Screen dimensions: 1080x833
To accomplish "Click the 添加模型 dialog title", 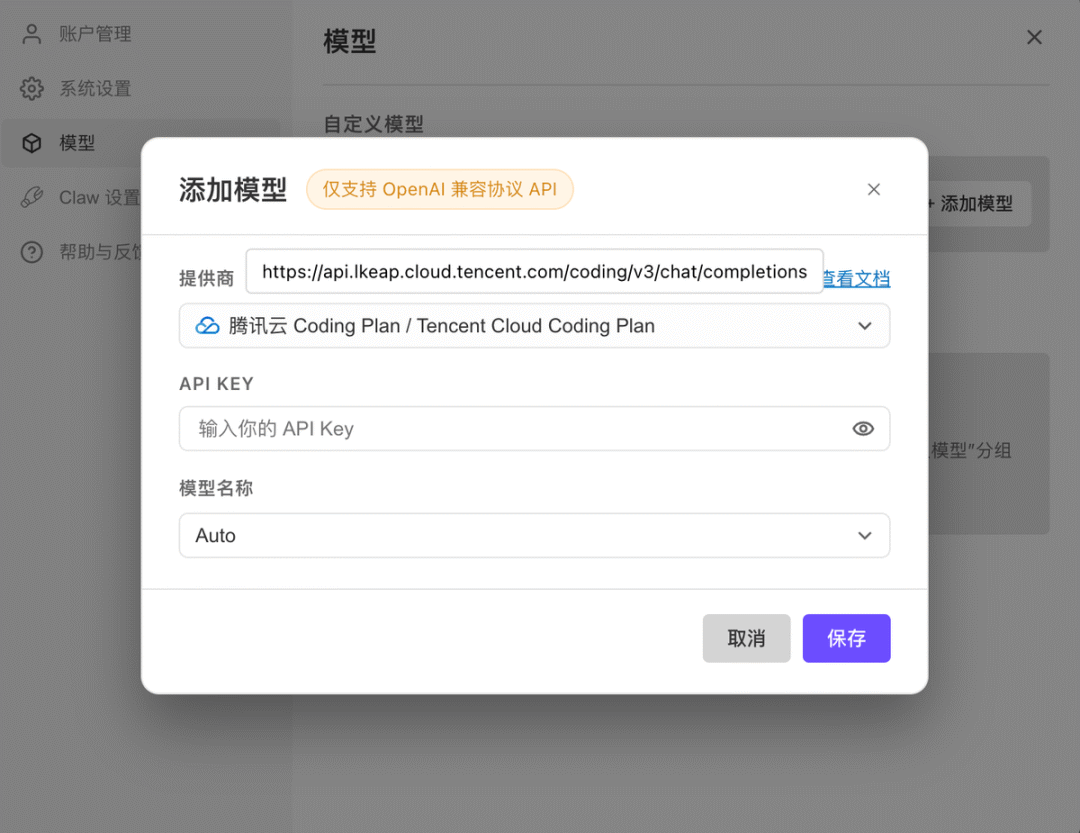I will pos(233,189).
